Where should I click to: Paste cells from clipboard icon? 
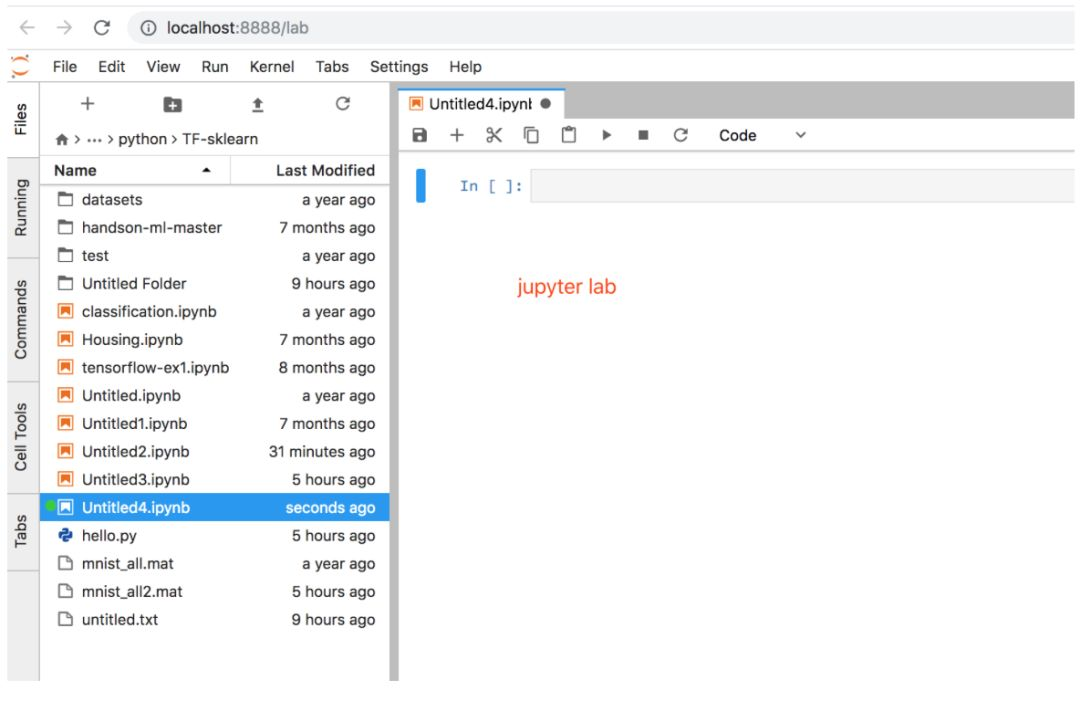click(x=568, y=135)
